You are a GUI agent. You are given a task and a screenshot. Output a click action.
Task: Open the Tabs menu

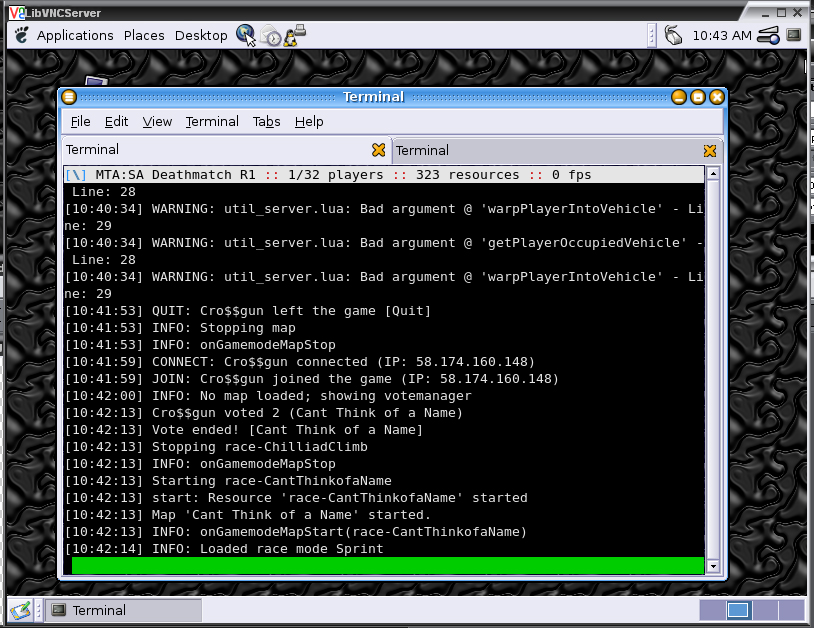[266, 121]
